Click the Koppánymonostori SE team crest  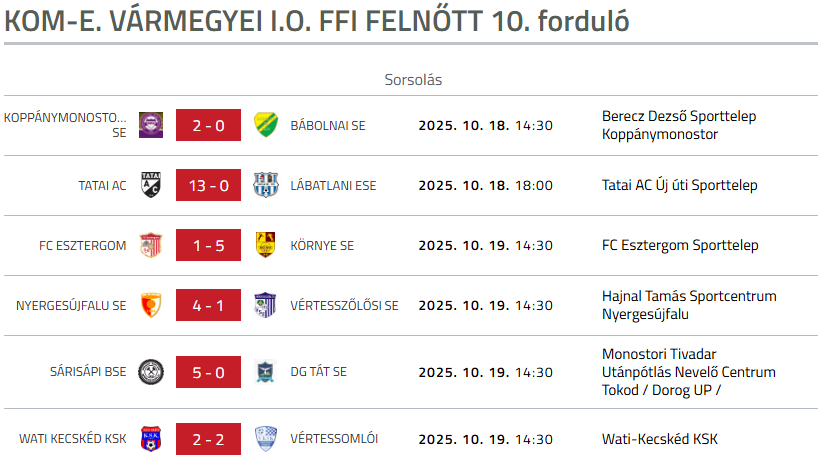[x=151, y=125]
